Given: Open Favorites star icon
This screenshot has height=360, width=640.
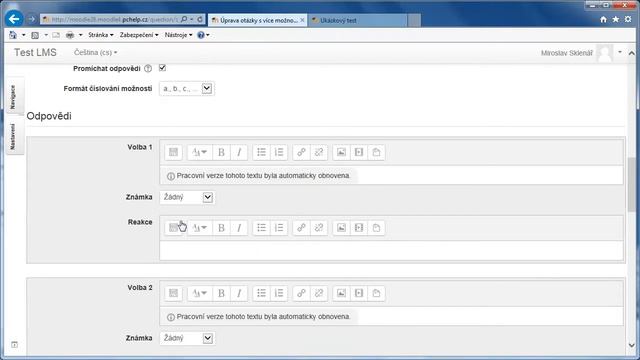Looking at the screenshot, I should pyautogui.click(x=616, y=19).
